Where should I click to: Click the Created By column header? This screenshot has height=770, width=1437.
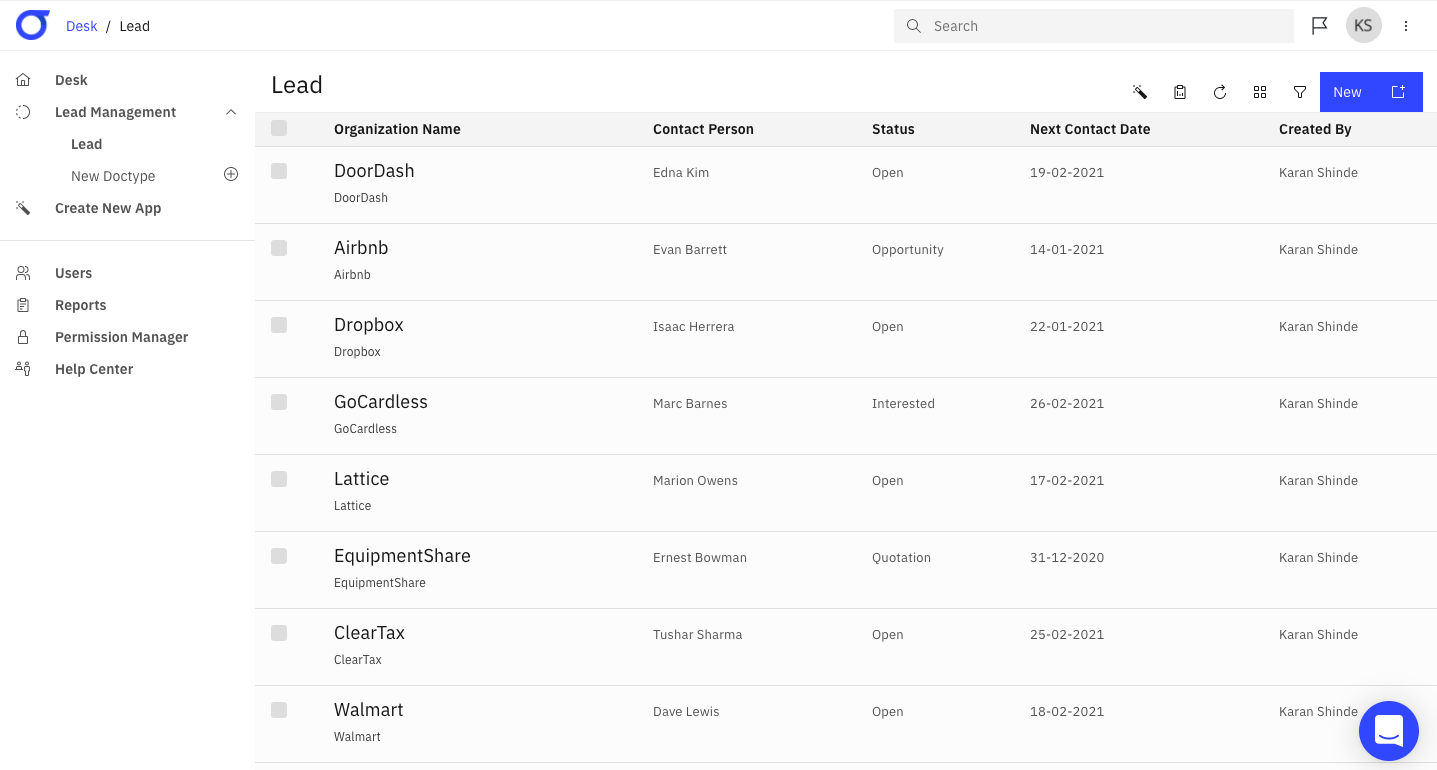pyautogui.click(x=1315, y=129)
